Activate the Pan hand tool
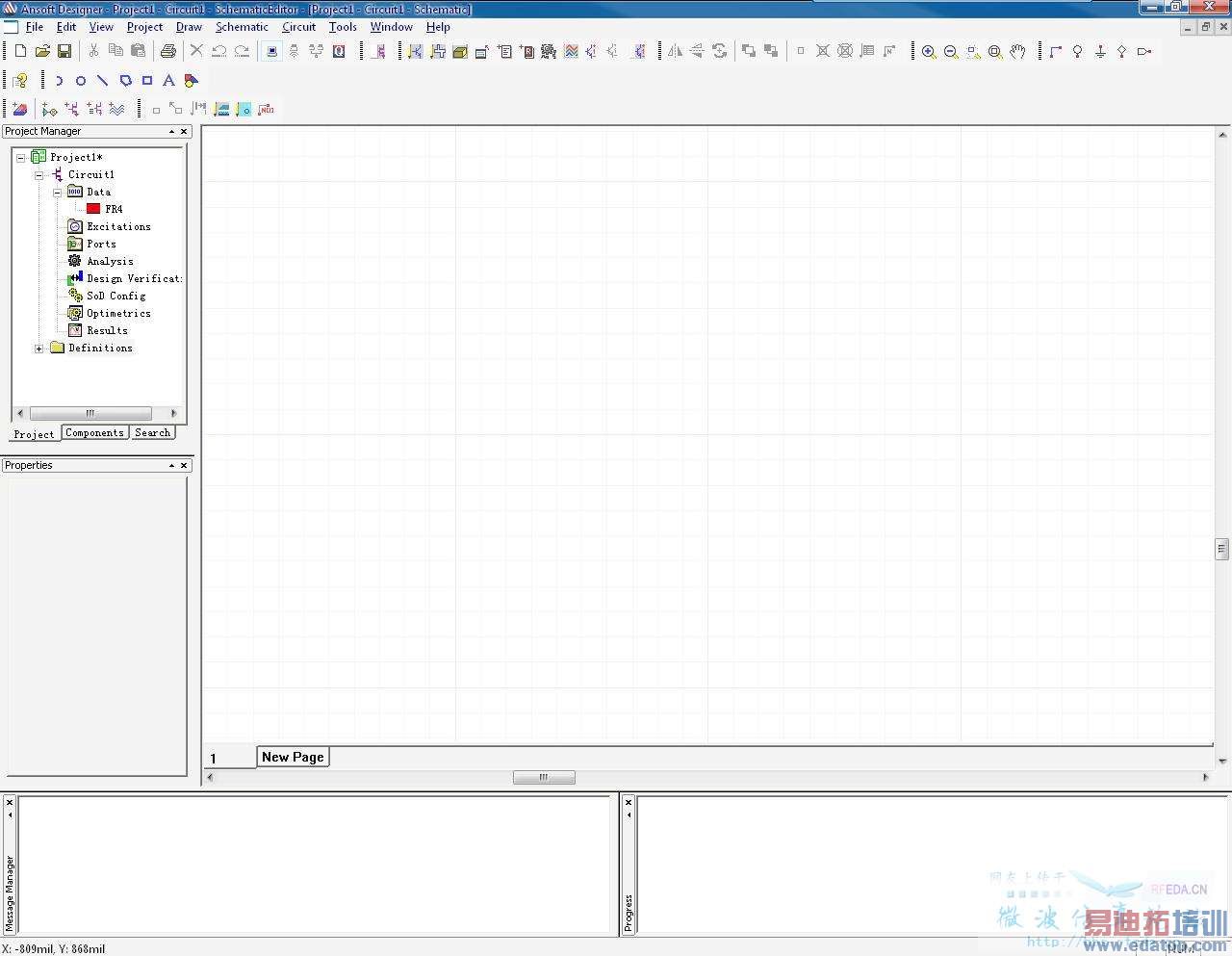The image size is (1232, 956). tap(1017, 51)
